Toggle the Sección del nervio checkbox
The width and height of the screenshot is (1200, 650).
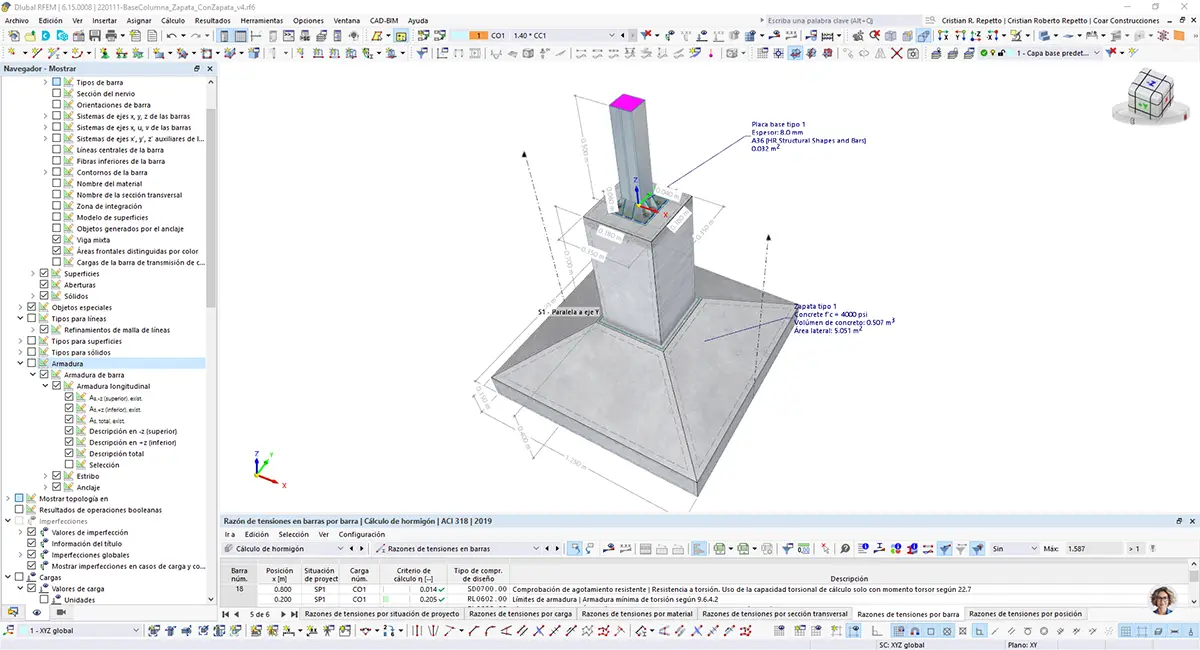(56, 93)
